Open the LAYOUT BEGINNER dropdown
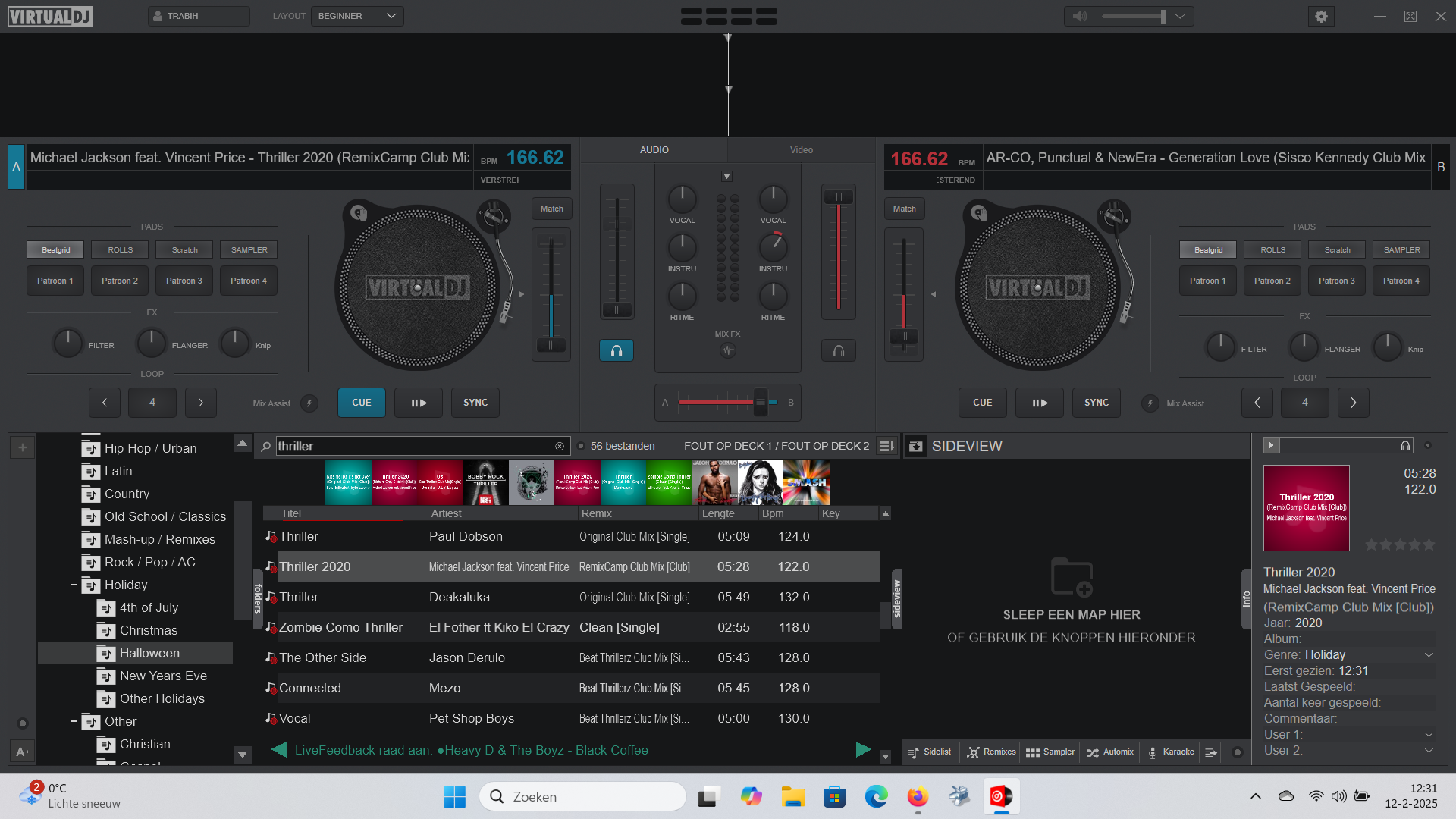Viewport: 1456px width, 819px height. [357, 16]
